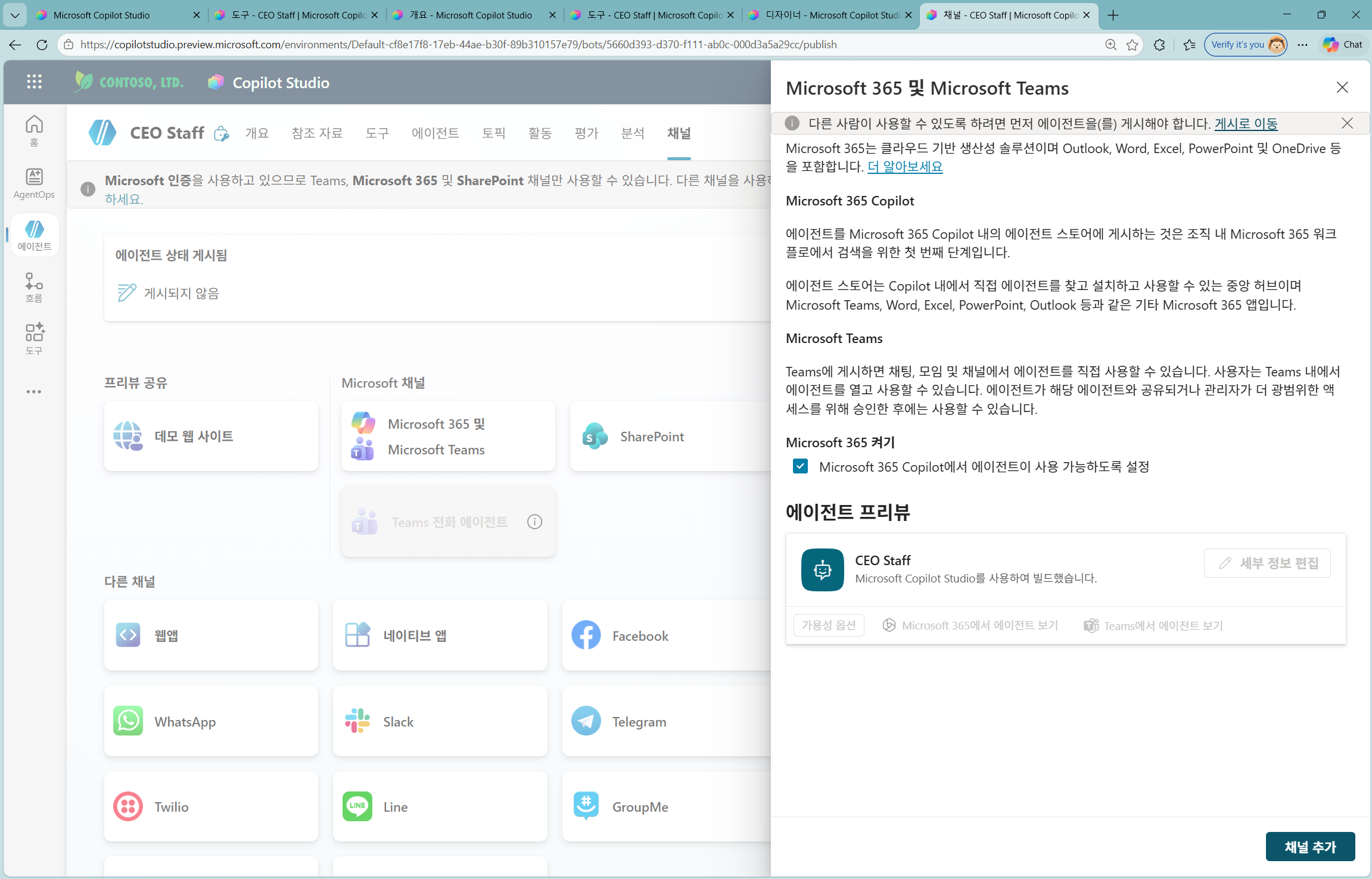Open the Twilio channel card
Viewport: 1372px width, 879px height.
tap(211, 806)
